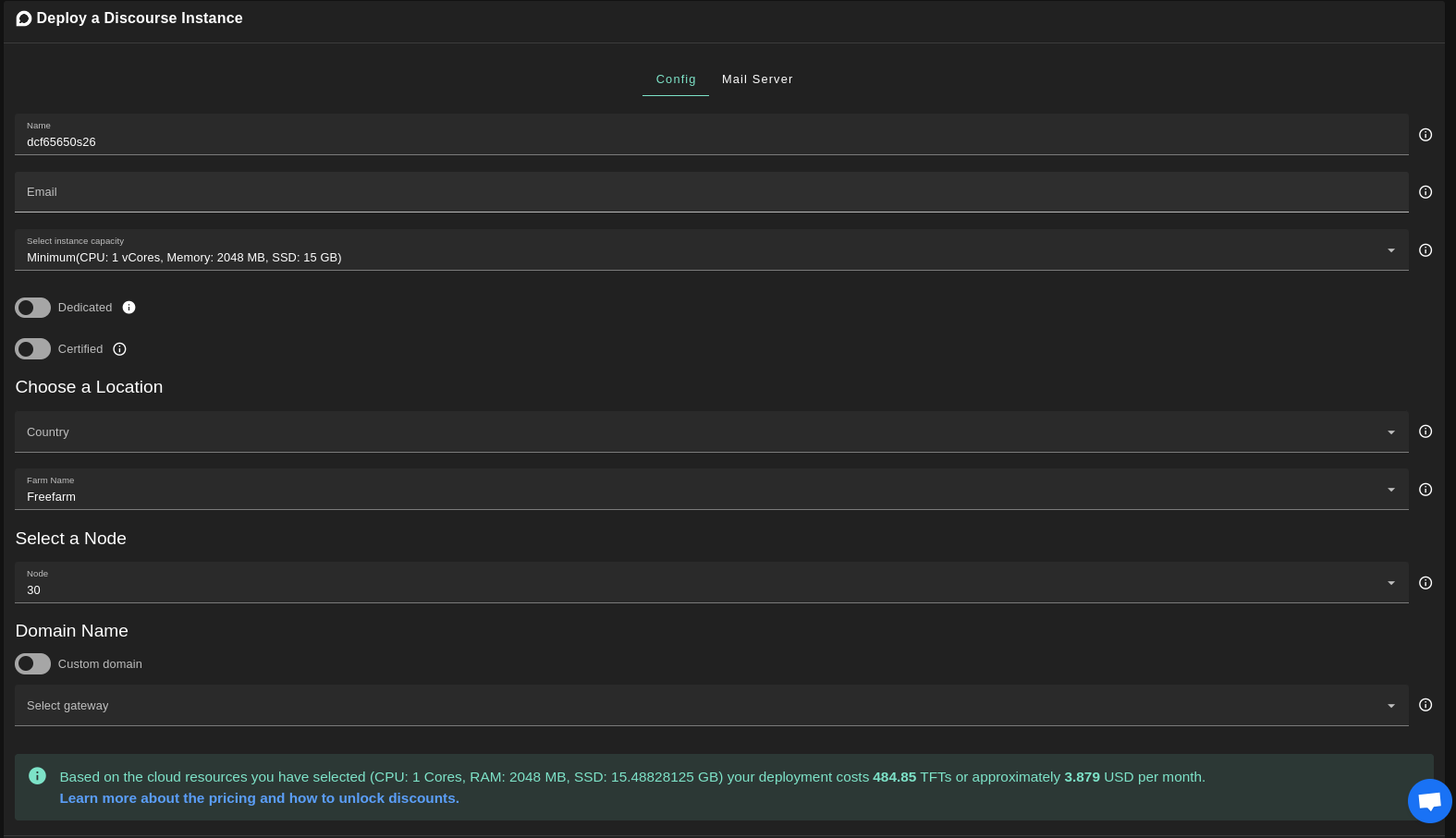1456x838 pixels.
Task: Open info tooltip for Name field
Action: click(x=1425, y=135)
